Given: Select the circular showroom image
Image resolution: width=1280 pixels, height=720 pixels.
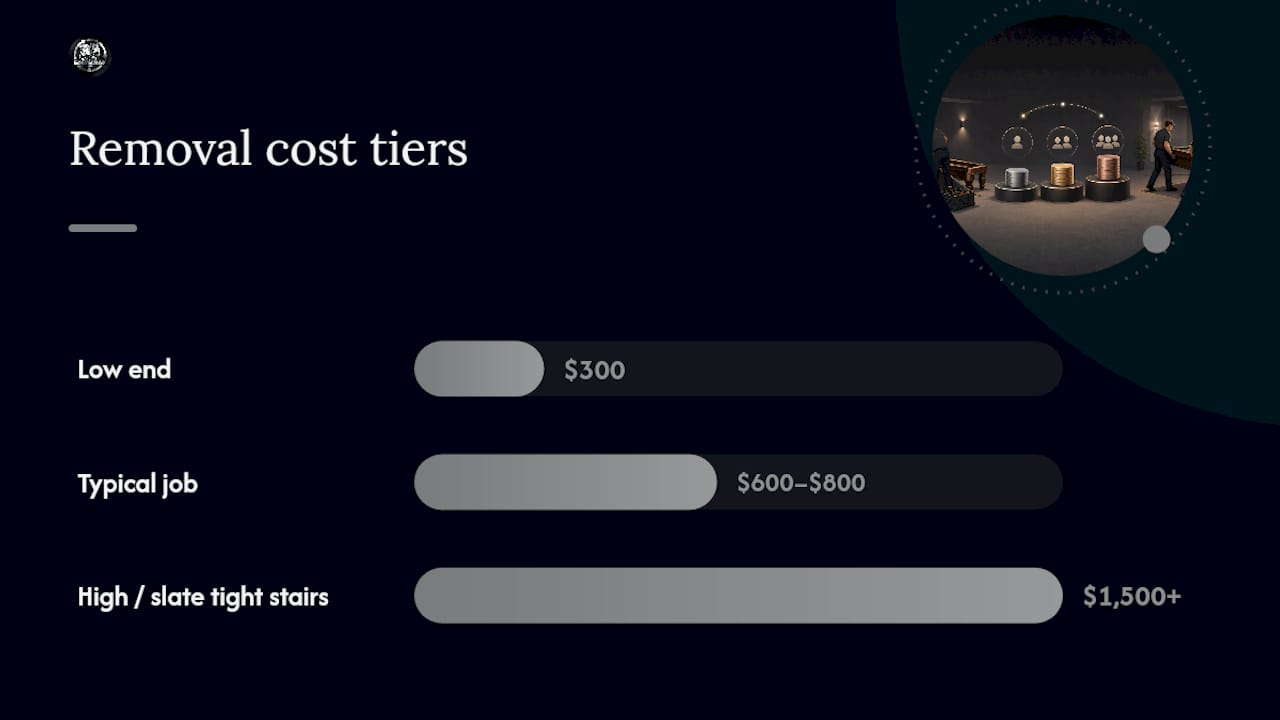Looking at the screenshot, I should (x=1062, y=146).
